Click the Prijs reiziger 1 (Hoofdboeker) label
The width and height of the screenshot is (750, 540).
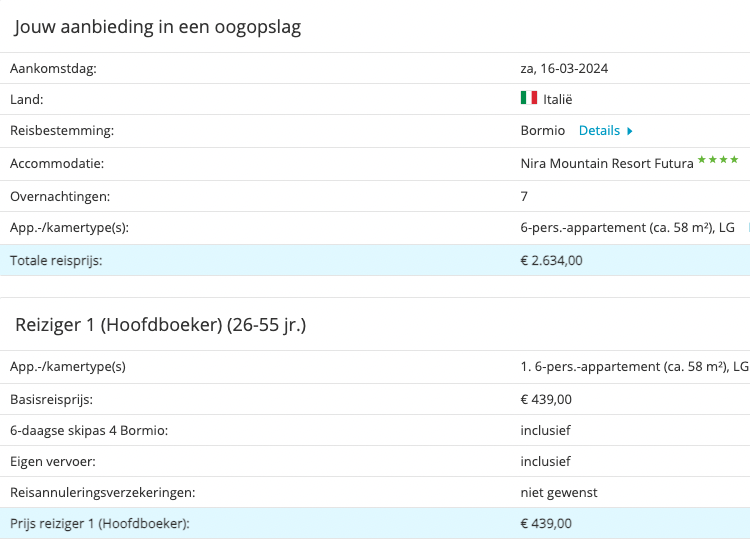click(x=99, y=524)
